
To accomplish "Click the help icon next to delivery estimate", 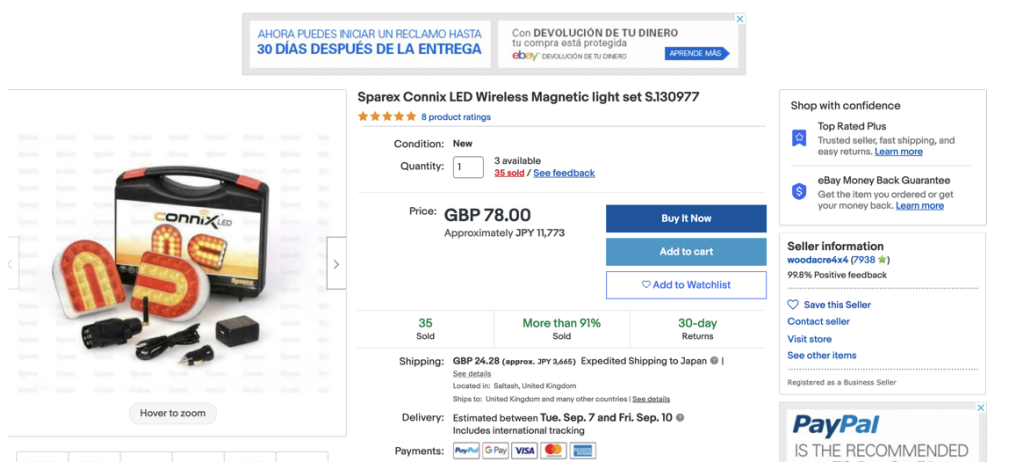I will pos(680,418).
